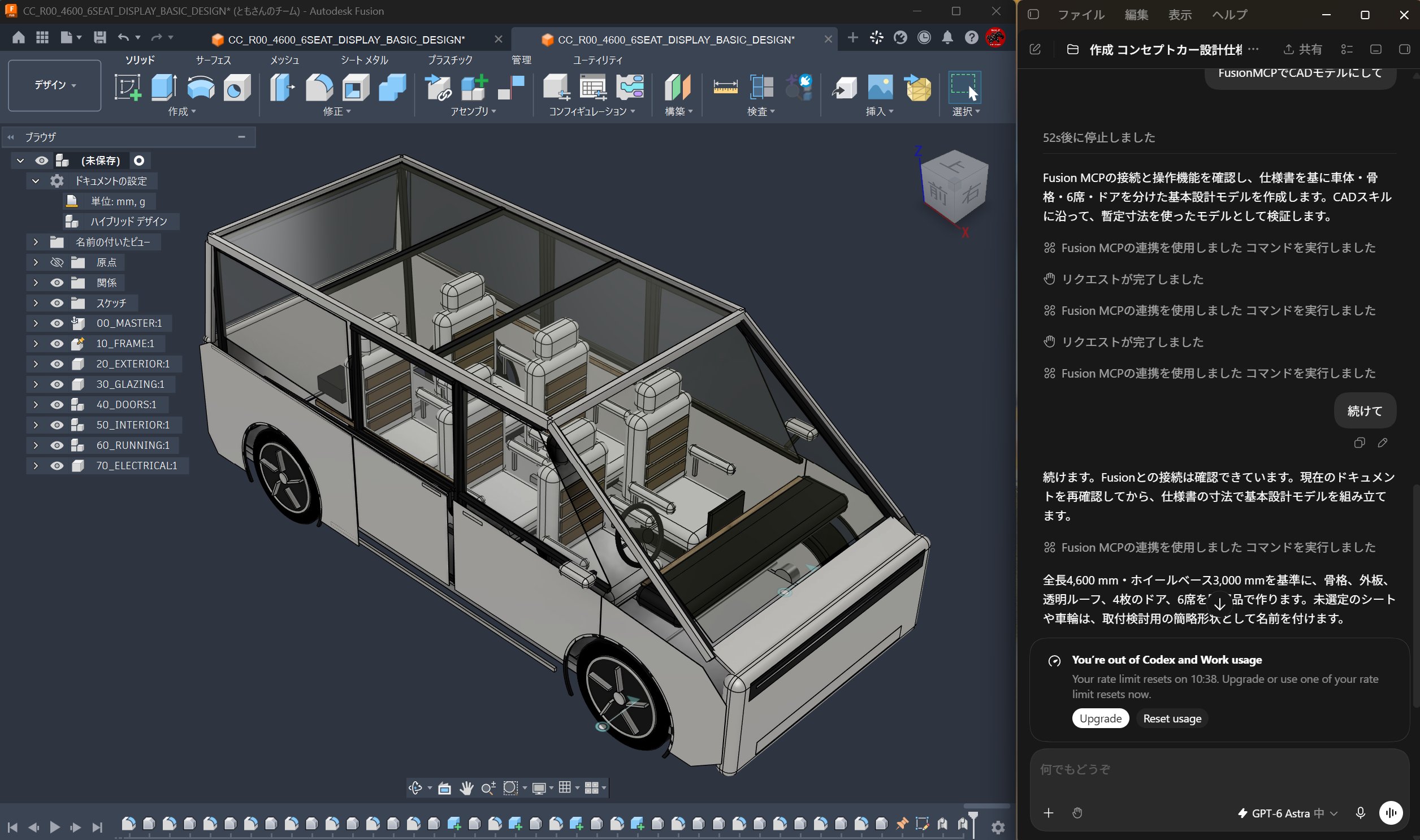Viewport: 1420px width, 840px height.
Task: Open the デザイン workspace dropdown
Action: click(x=54, y=85)
